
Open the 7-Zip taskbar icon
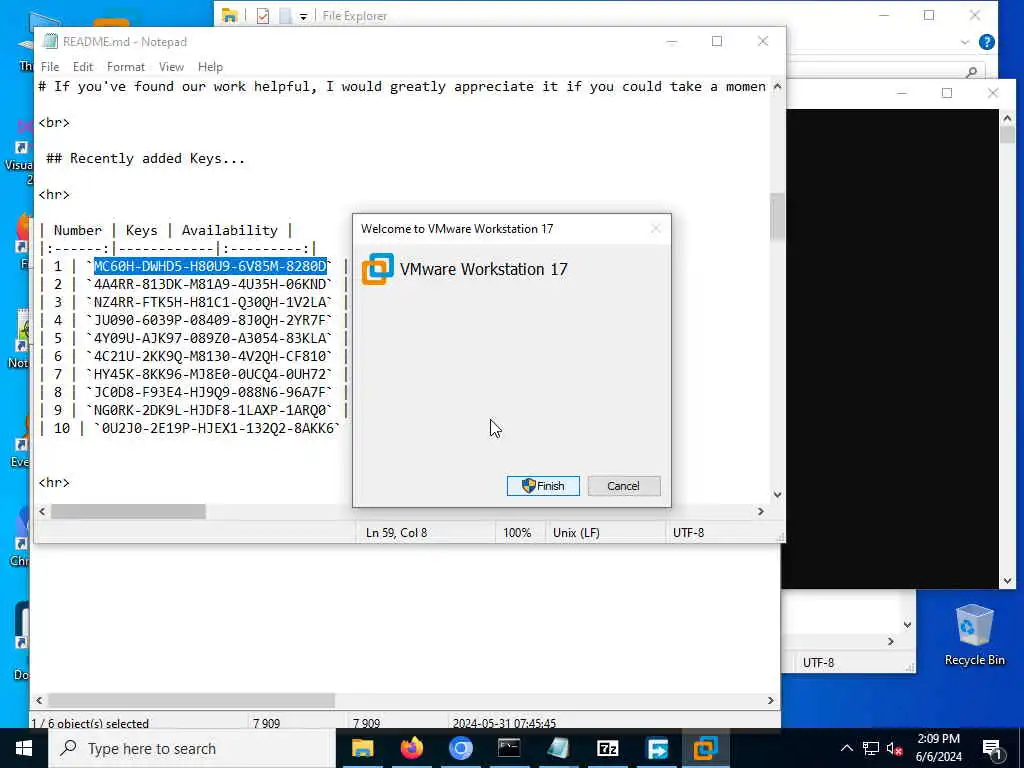(x=607, y=748)
